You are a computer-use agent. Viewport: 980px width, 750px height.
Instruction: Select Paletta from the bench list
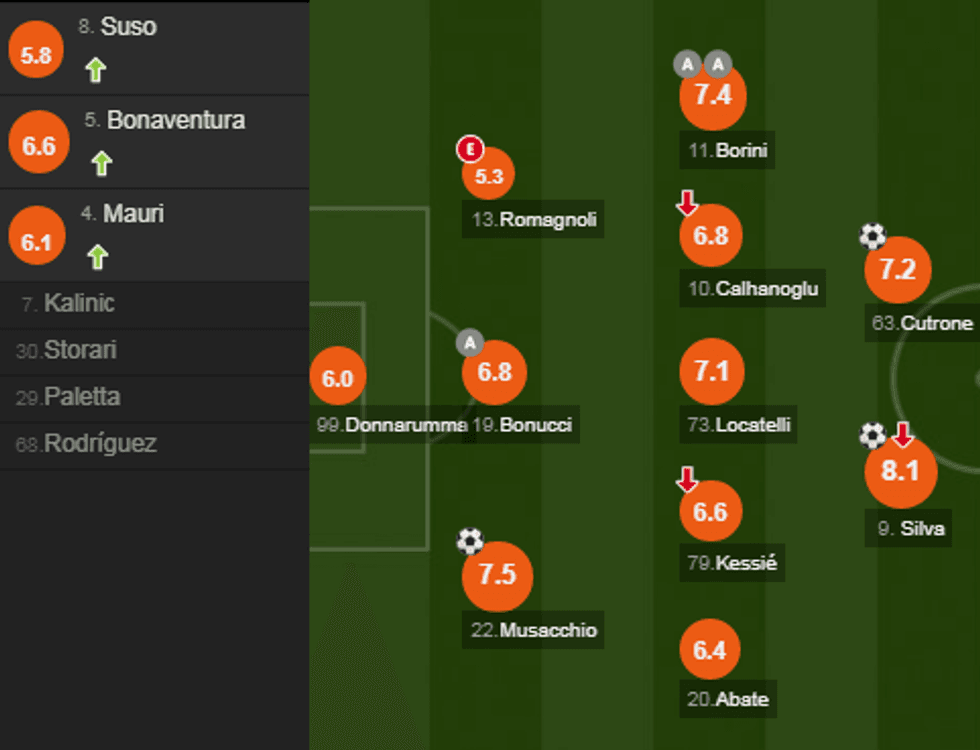[82, 397]
